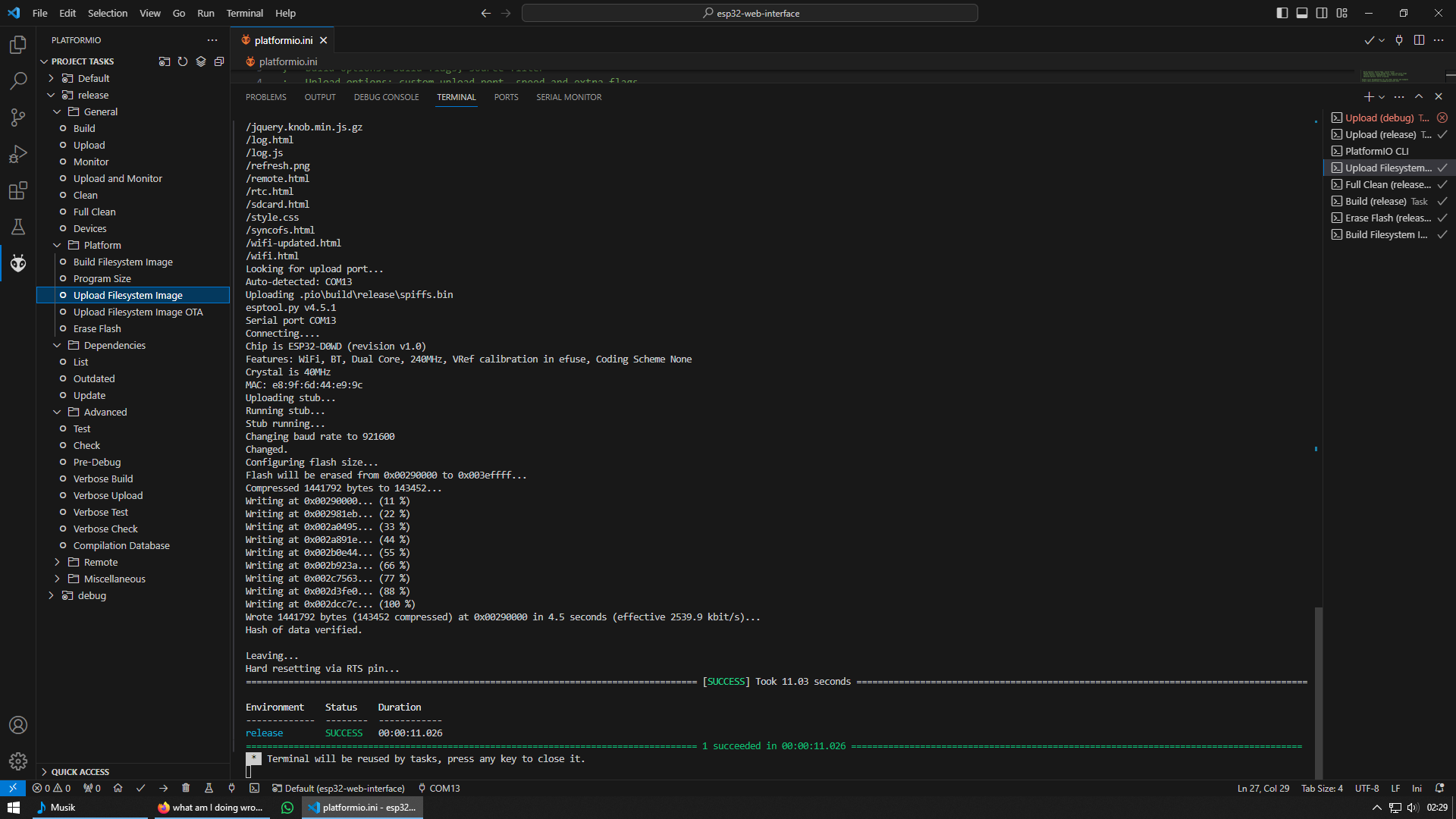The height and width of the screenshot is (819, 1456).
Task: Expand the Quick Access section
Action: (80, 771)
